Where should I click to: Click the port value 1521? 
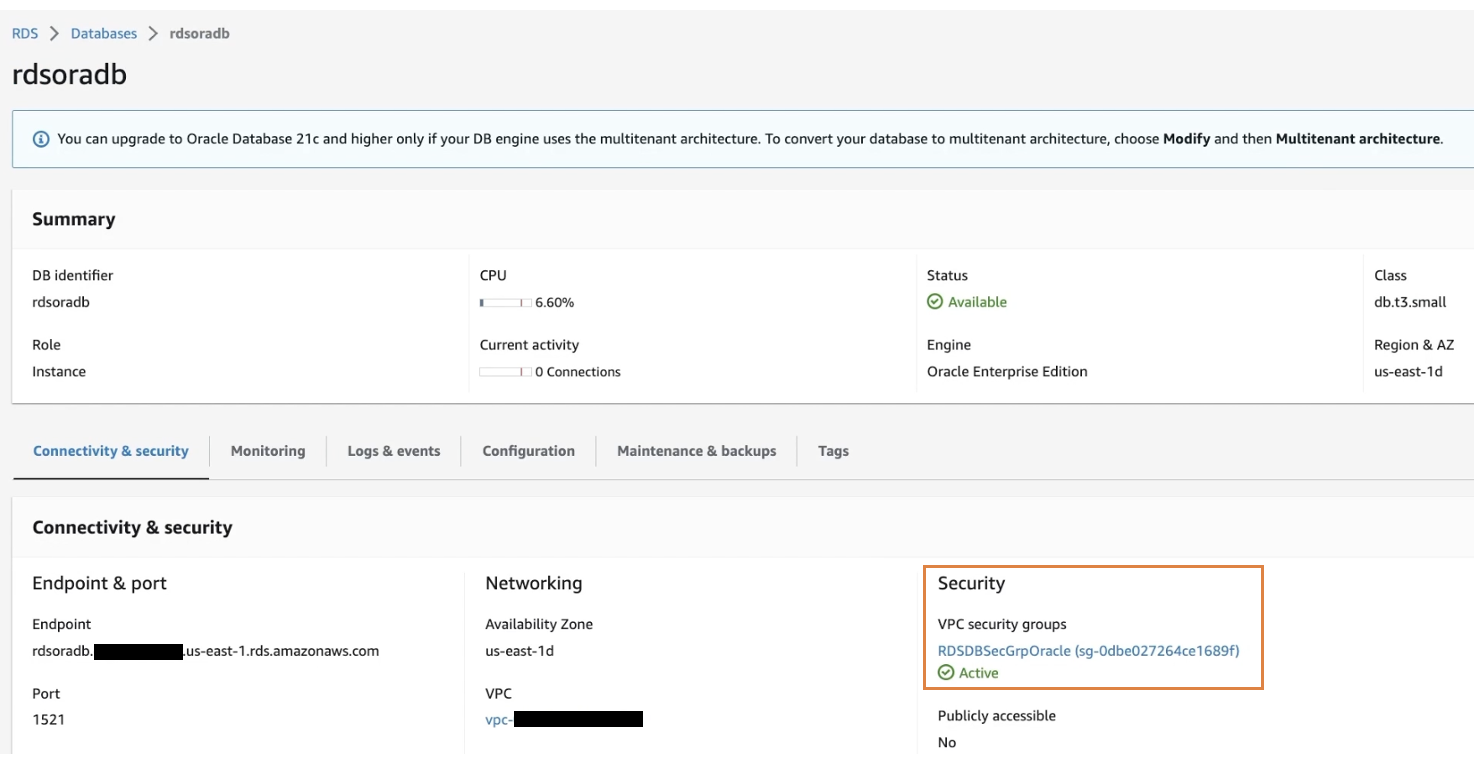pos(48,719)
